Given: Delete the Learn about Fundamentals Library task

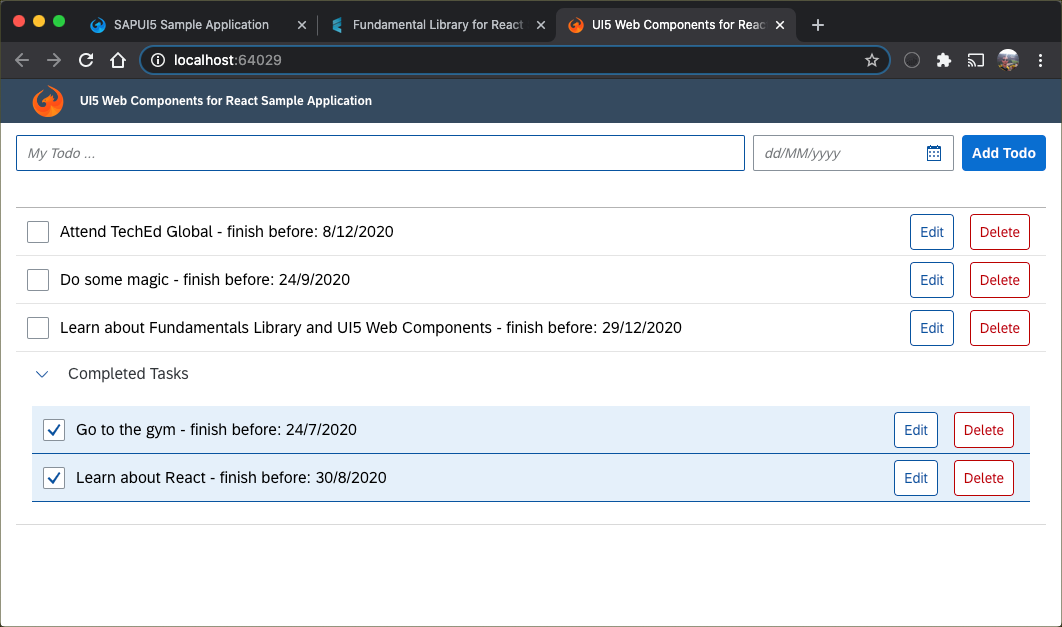Looking at the screenshot, I should pyautogui.click(x=1000, y=328).
